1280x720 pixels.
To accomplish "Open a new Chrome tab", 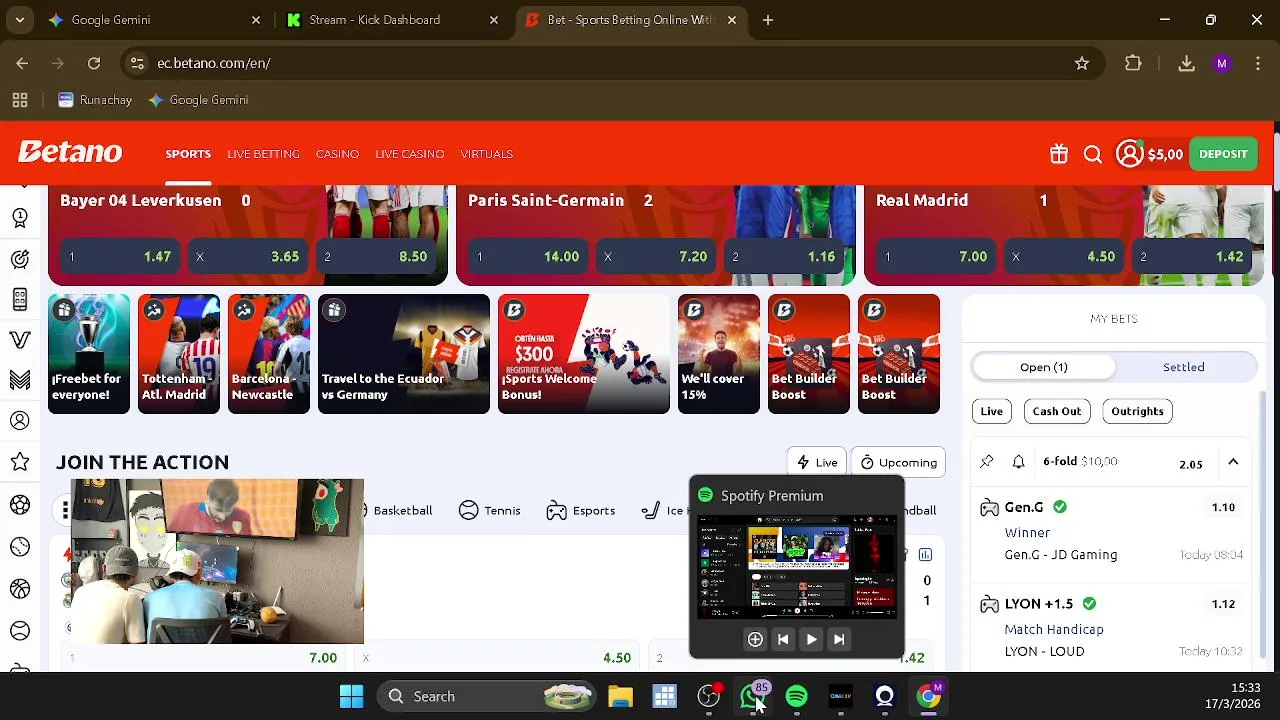I will click(x=768, y=20).
